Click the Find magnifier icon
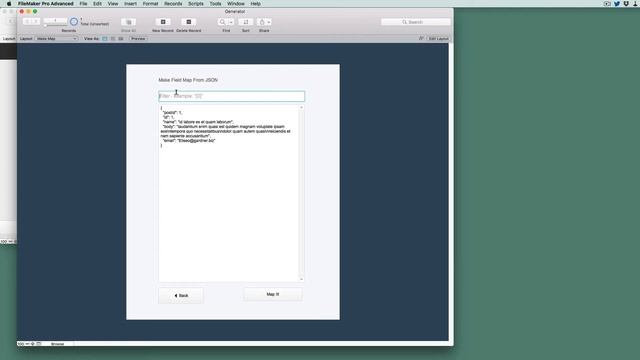This screenshot has width=640, height=360. pyautogui.click(x=222, y=22)
